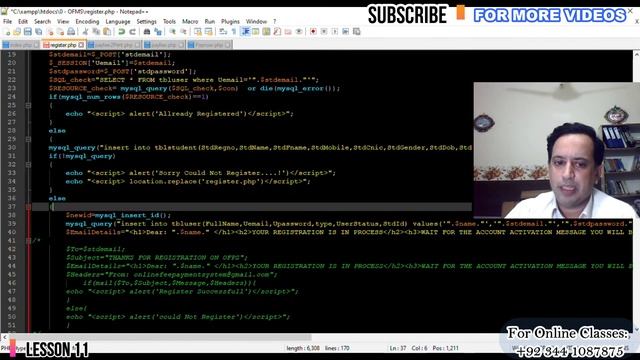Create a new file with toolbar New icon
Image resolution: width=640 pixels, height=360 pixels.
pos(7,31)
